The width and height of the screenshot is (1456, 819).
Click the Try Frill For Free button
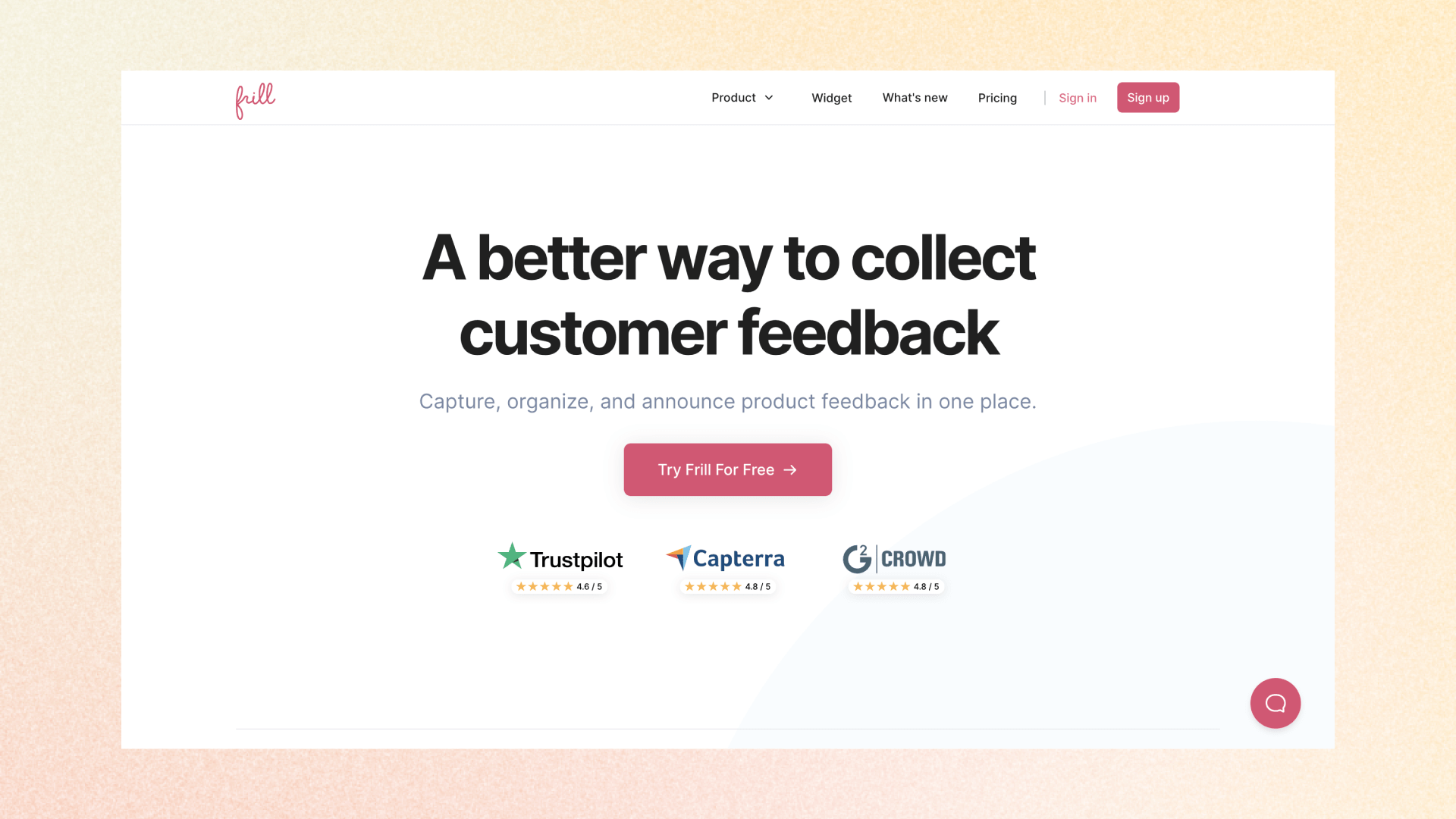point(728,469)
